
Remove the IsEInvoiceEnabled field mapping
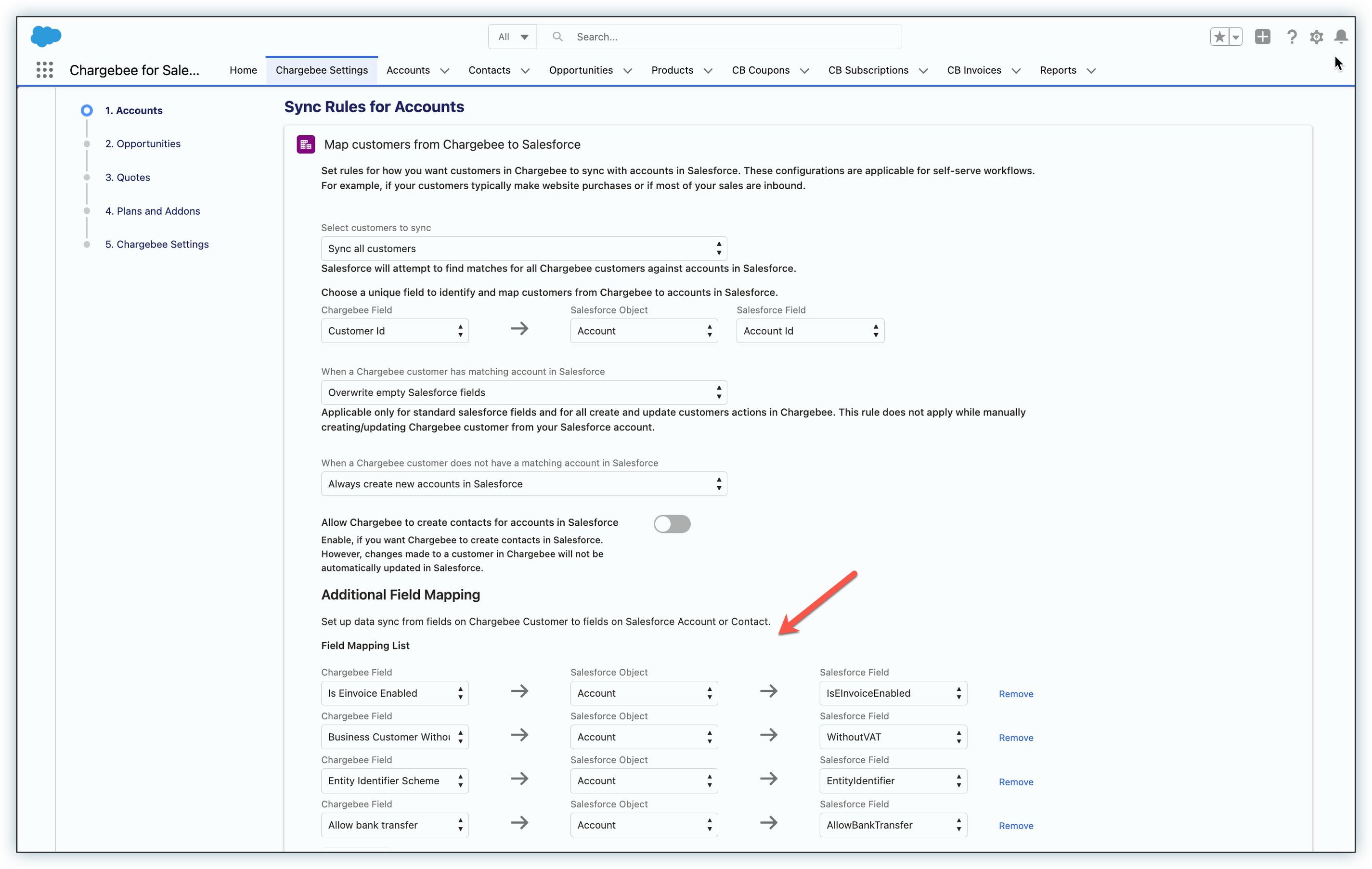coord(1015,693)
